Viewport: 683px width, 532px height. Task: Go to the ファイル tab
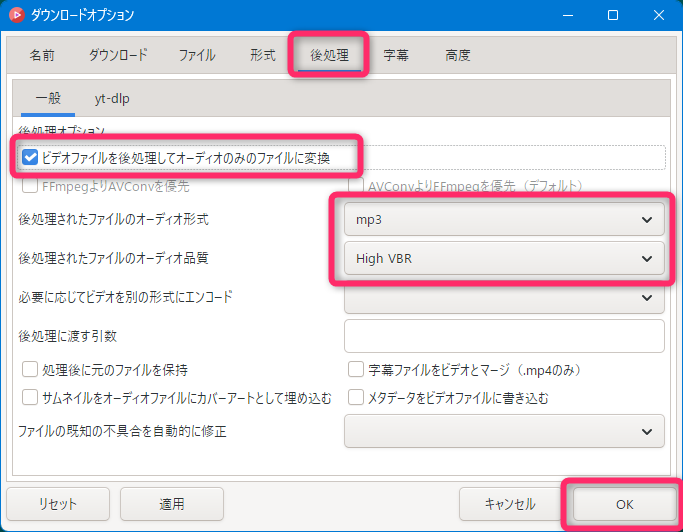click(x=197, y=55)
